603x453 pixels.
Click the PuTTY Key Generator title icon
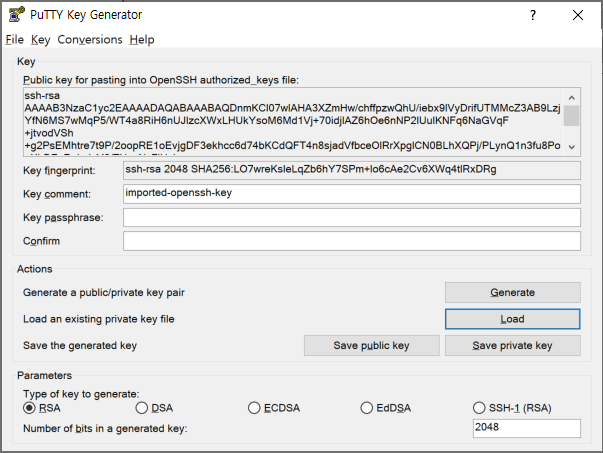(x=17, y=15)
